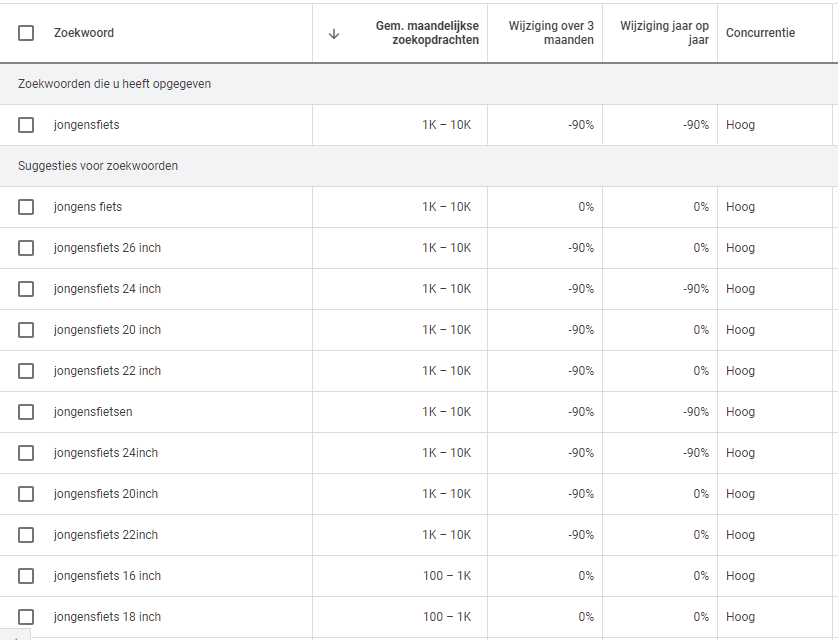Click the horizontal scrollbar arrow at bottom left
The image size is (838, 640).
click(14, 635)
